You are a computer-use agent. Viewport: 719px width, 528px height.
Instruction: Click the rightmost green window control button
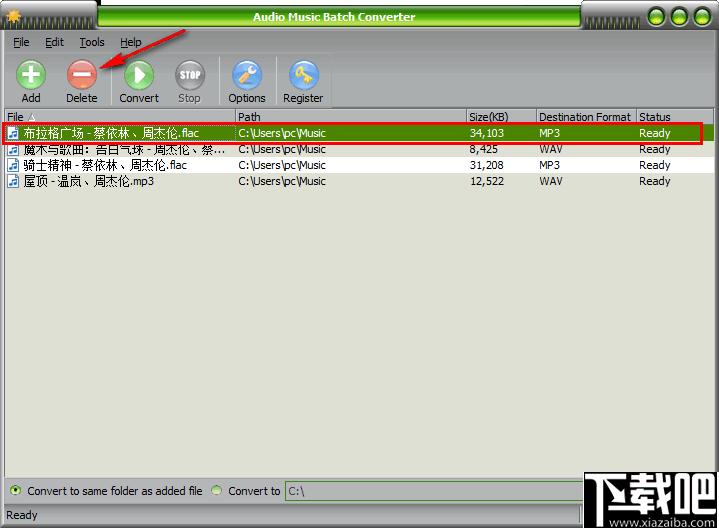click(x=702, y=17)
